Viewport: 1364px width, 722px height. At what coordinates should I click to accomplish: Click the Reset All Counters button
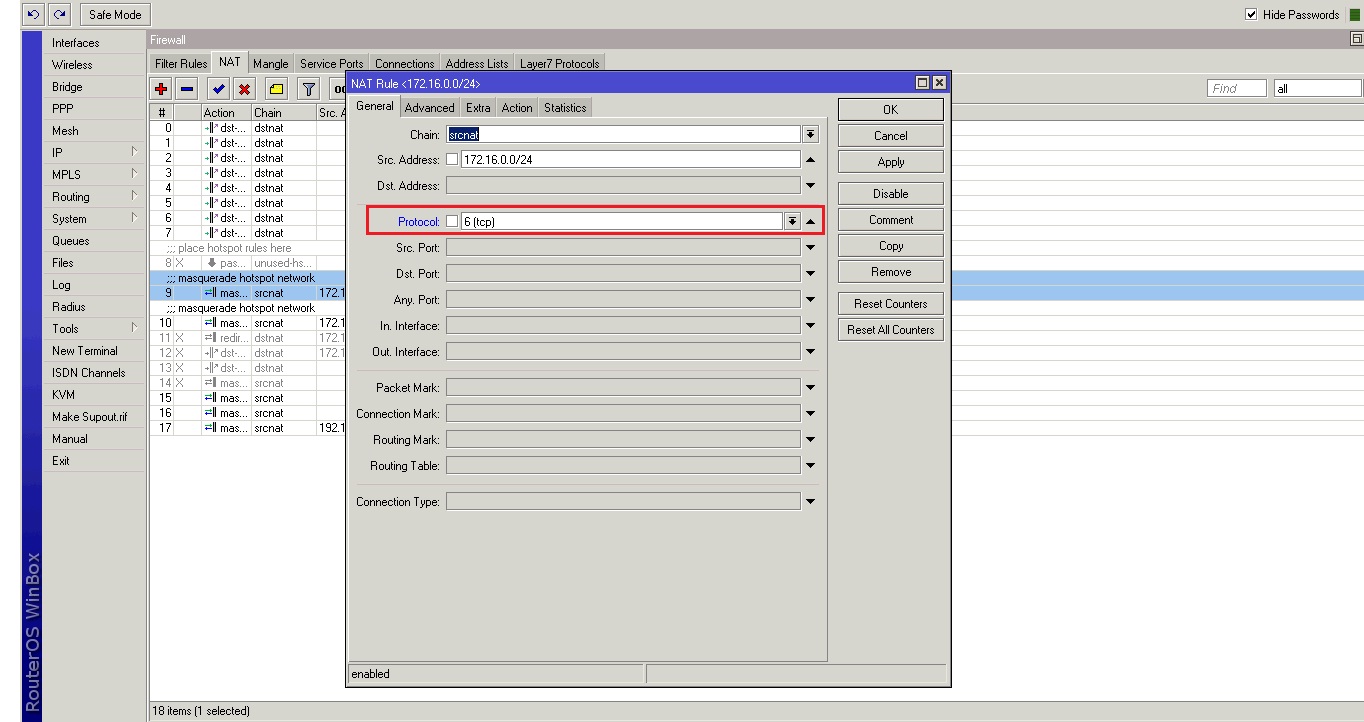890,330
